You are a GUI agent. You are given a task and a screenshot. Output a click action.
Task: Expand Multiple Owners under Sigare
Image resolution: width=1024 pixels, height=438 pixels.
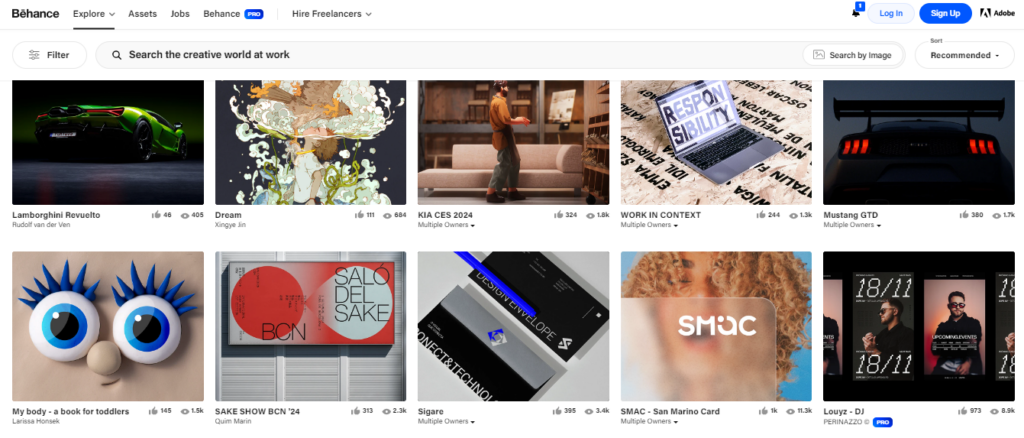447,422
